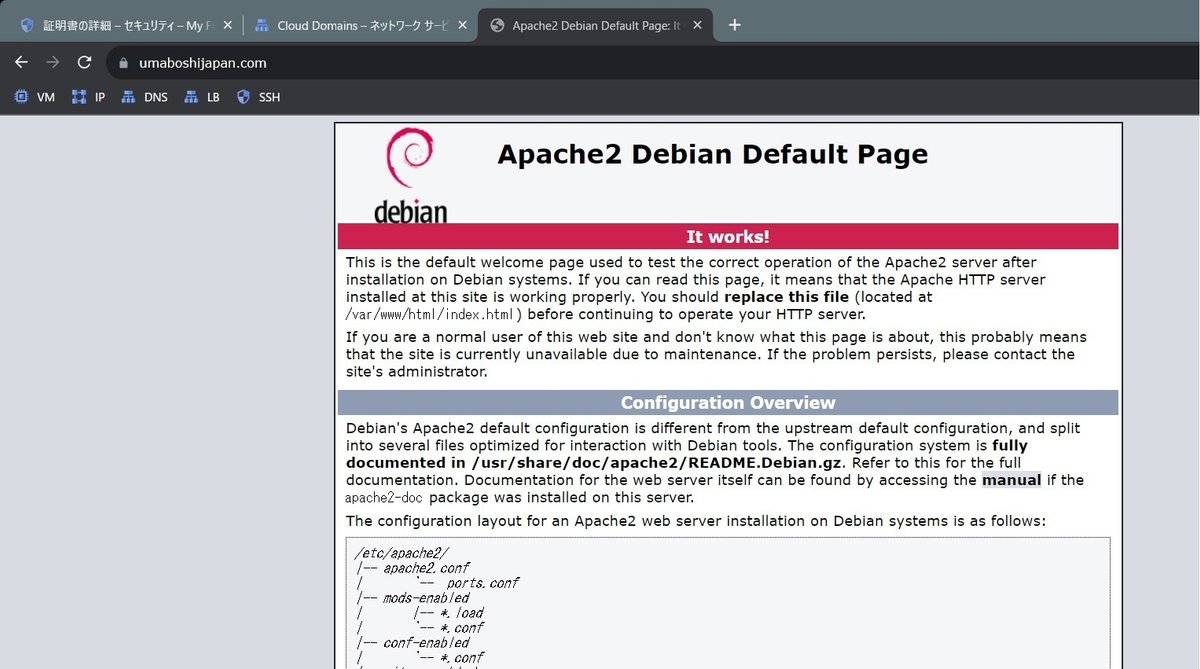Click the Configuration Overview heading

[728, 403]
